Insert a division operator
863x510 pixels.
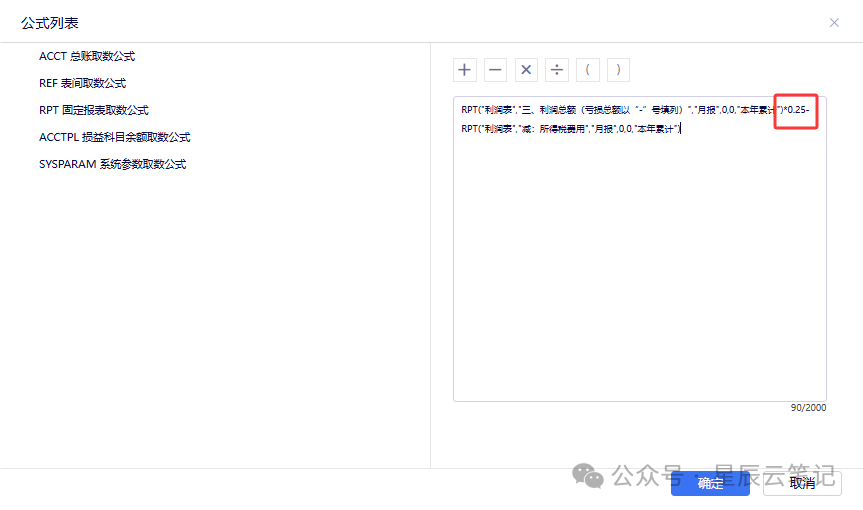(x=557, y=70)
